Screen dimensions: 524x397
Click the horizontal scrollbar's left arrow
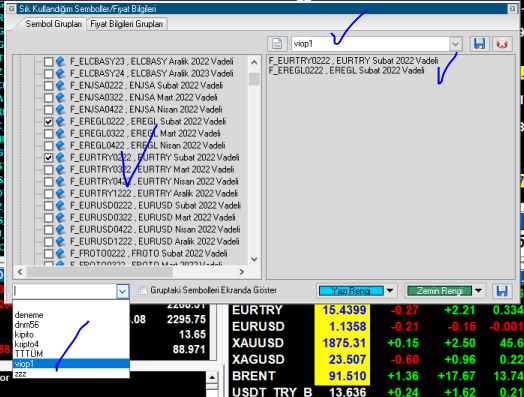20,272
